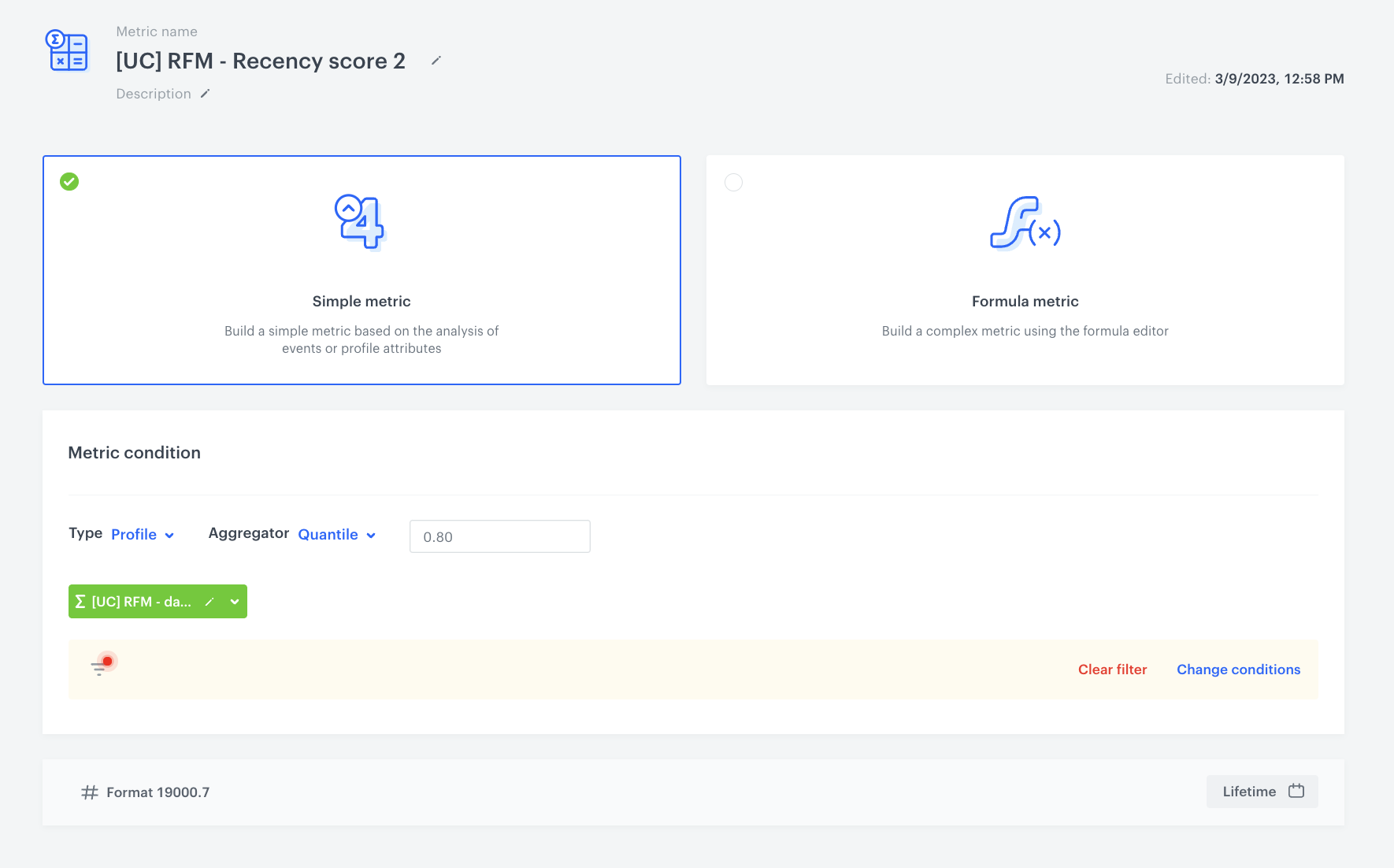Image resolution: width=1394 pixels, height=868 pixels.
Task: Open the Type Profile dropdown
Action: coord(143,535)
